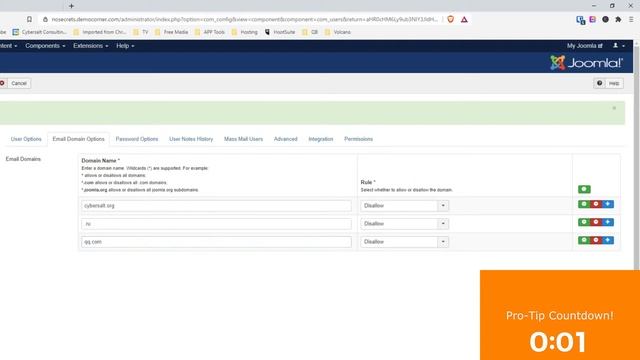Viewport: 640px width, 360px height.
Task: Open the Cybersalt Consulting bookmark
Action: 39,32
